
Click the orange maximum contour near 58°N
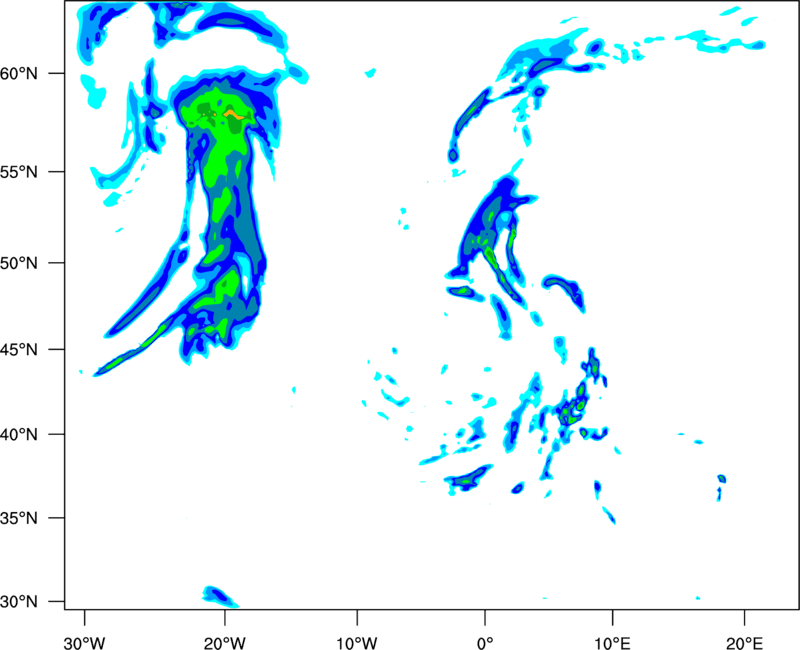click(x=235, y=114)
